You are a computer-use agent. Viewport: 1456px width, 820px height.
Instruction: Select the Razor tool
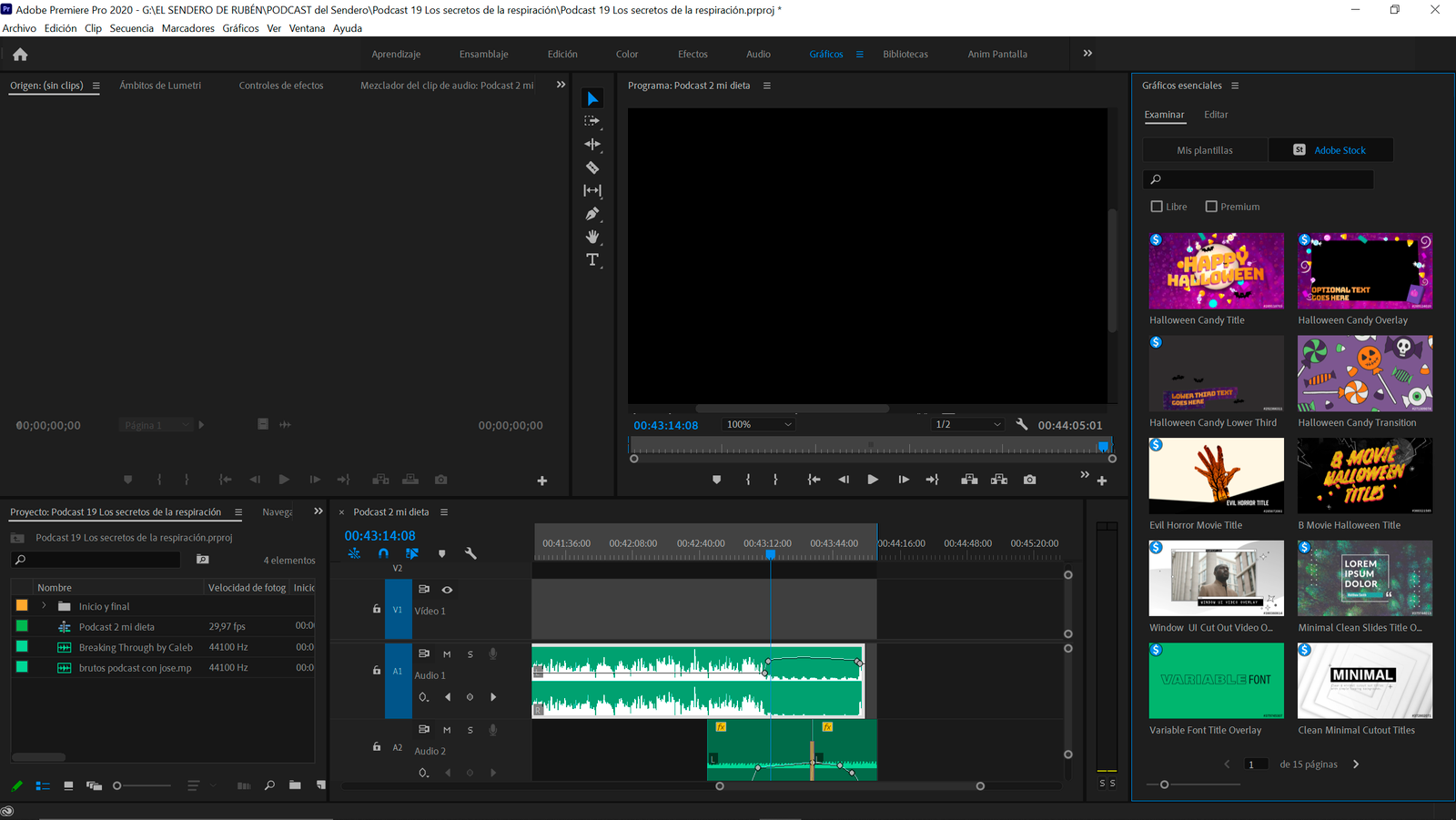pyautogui.click(x=592, y=167)
